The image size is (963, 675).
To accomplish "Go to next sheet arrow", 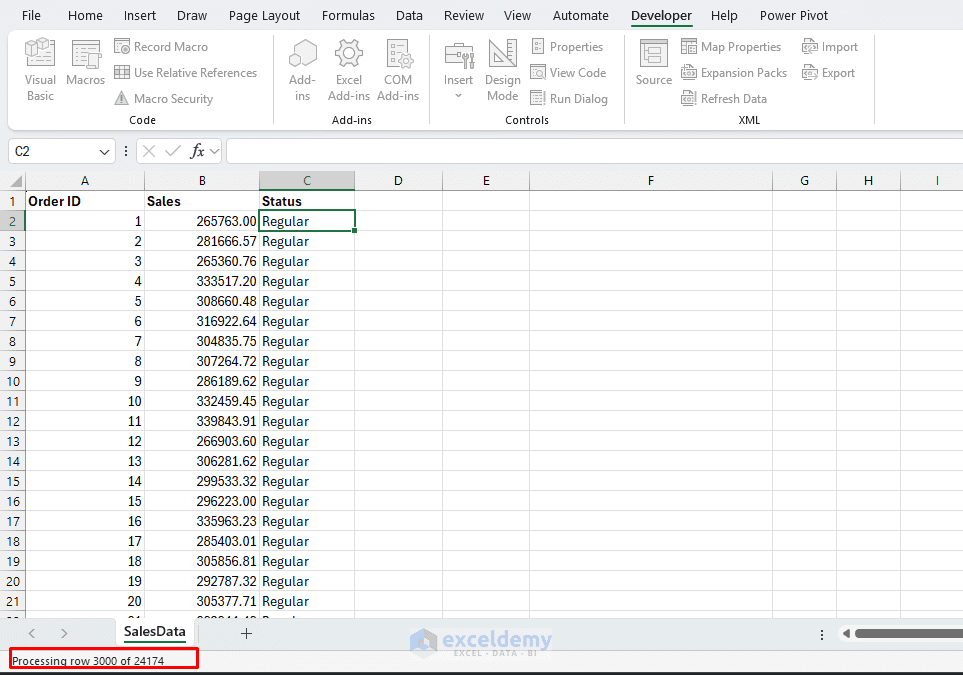I will coord(64,633).
